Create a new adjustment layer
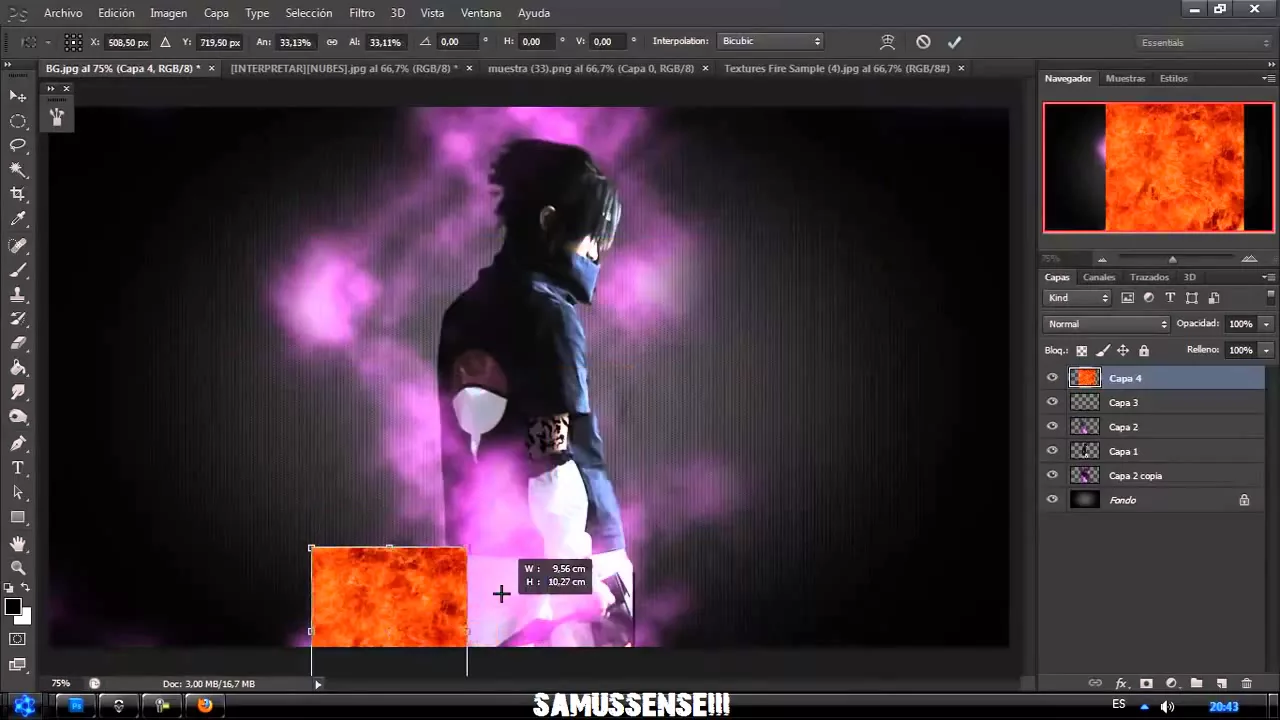The width and height of the screenshot is (1280, 720). pyautogui.click(x=1171, y=684)
